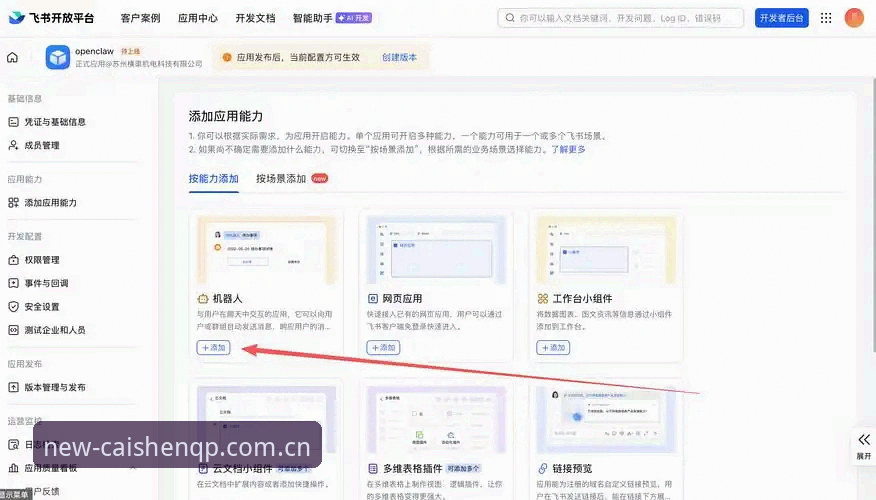This screenshot has width=876, height=500.
Task: Click the 链接预览 link icon
Action: click(x=542, y=469)
